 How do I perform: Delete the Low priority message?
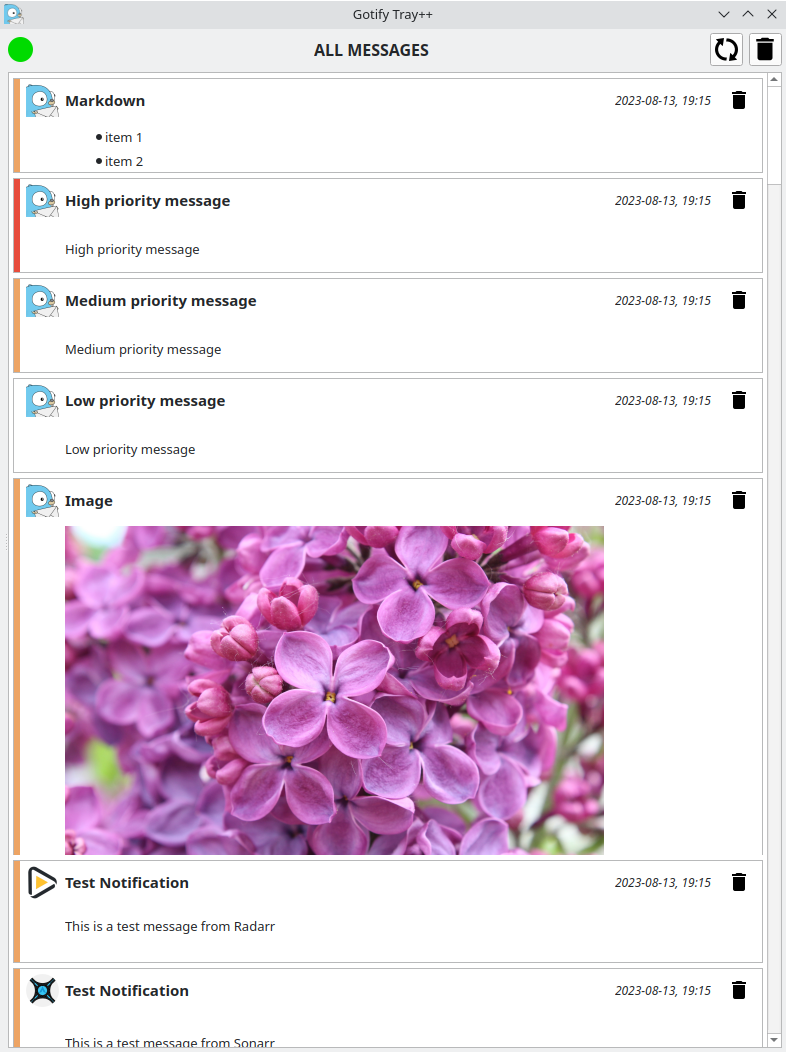[739, 401]
